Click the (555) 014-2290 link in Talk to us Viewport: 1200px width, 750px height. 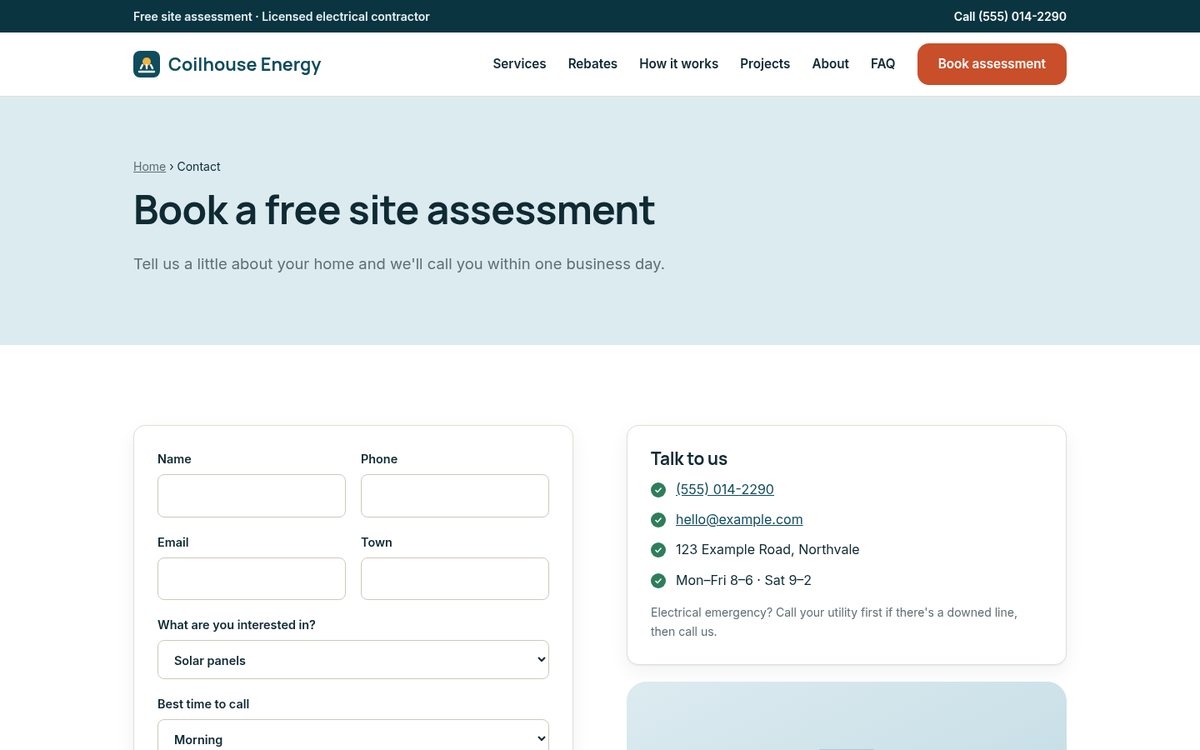tap(725, 489)
